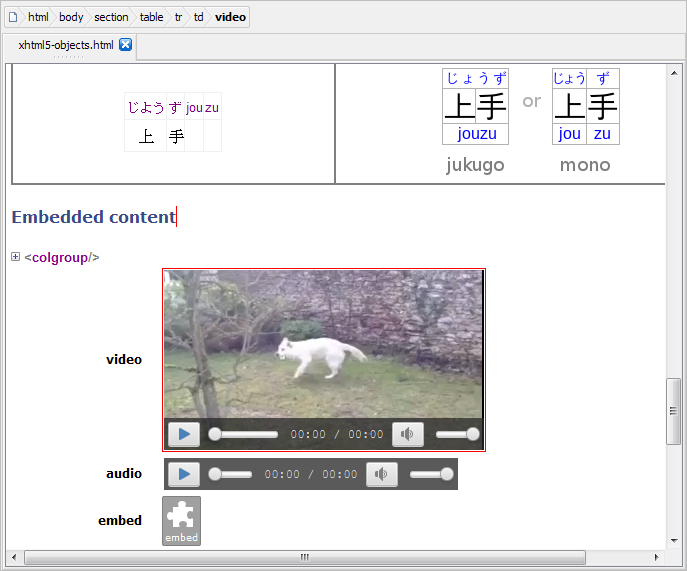Click the colgroup tag text
The width and height of the screenshot is (687, 571).
point(62,257)
